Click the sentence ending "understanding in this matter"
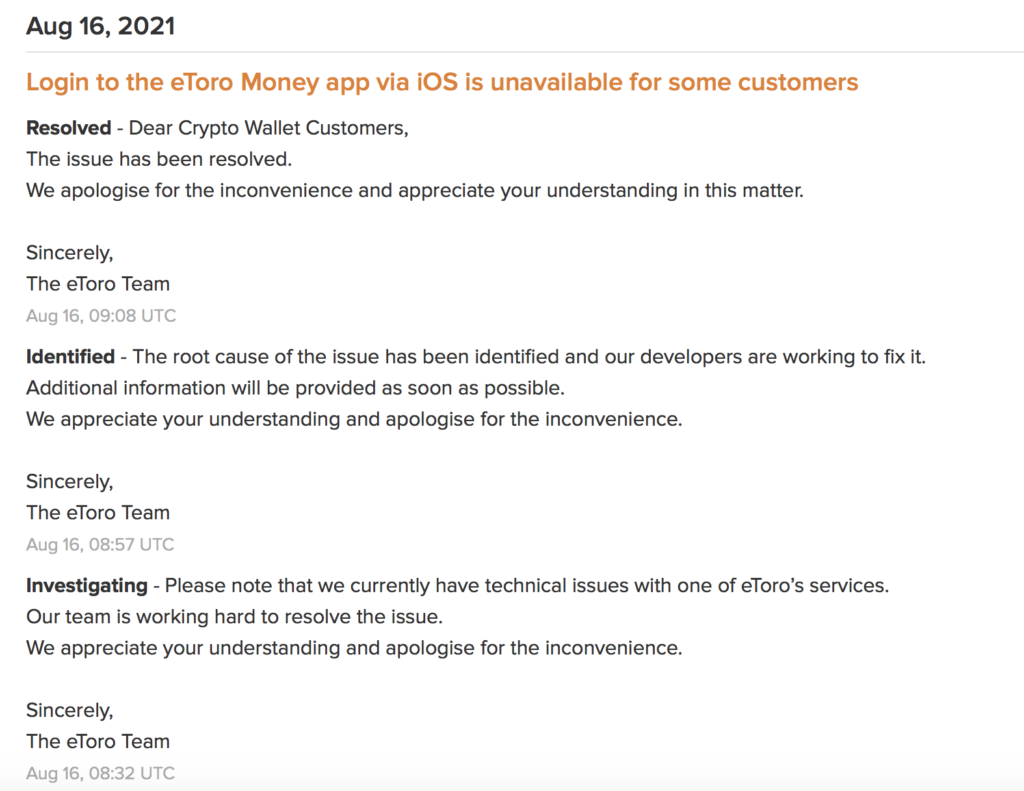 [414, 190]
